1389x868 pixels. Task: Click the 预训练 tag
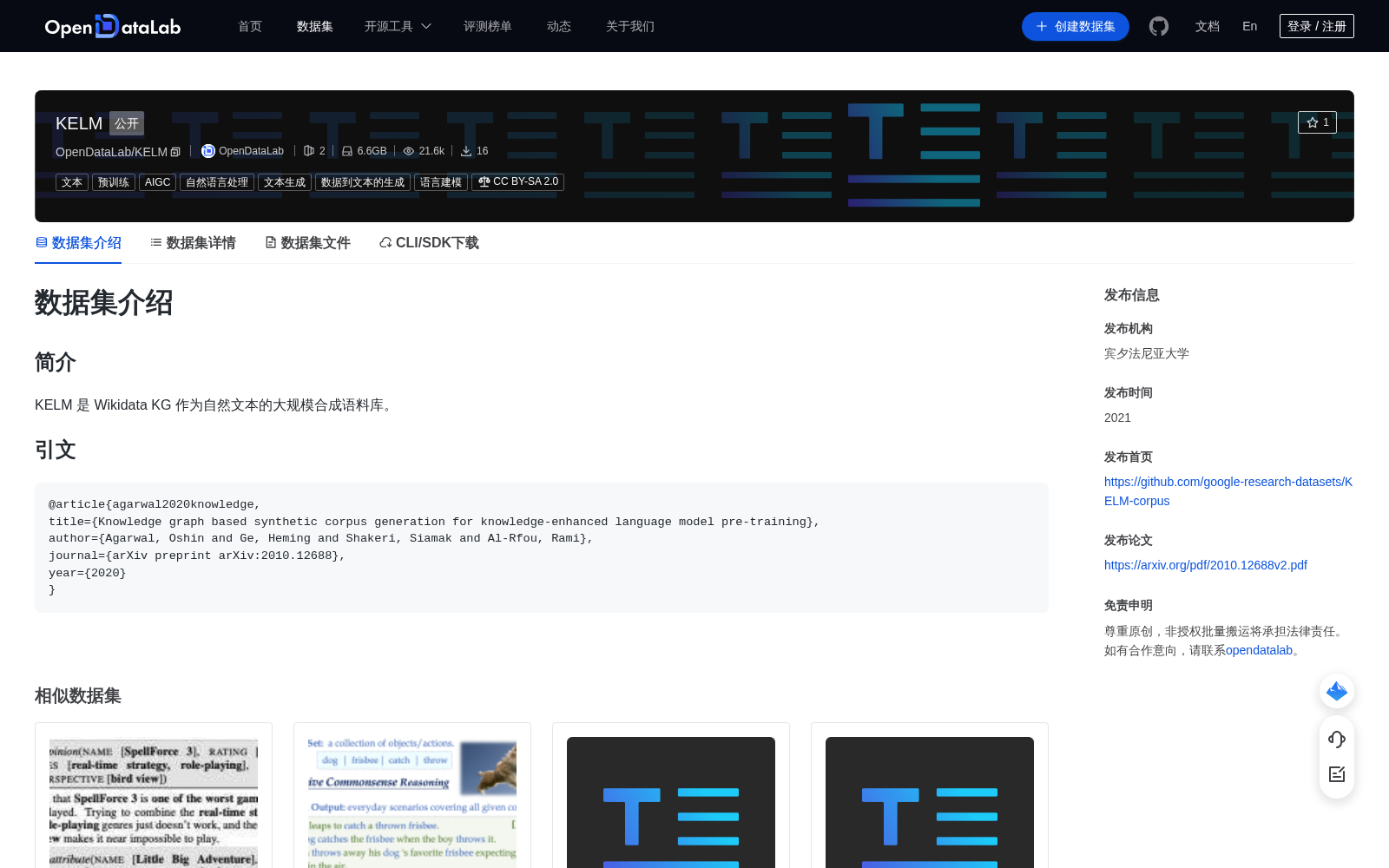click(114, 182)
